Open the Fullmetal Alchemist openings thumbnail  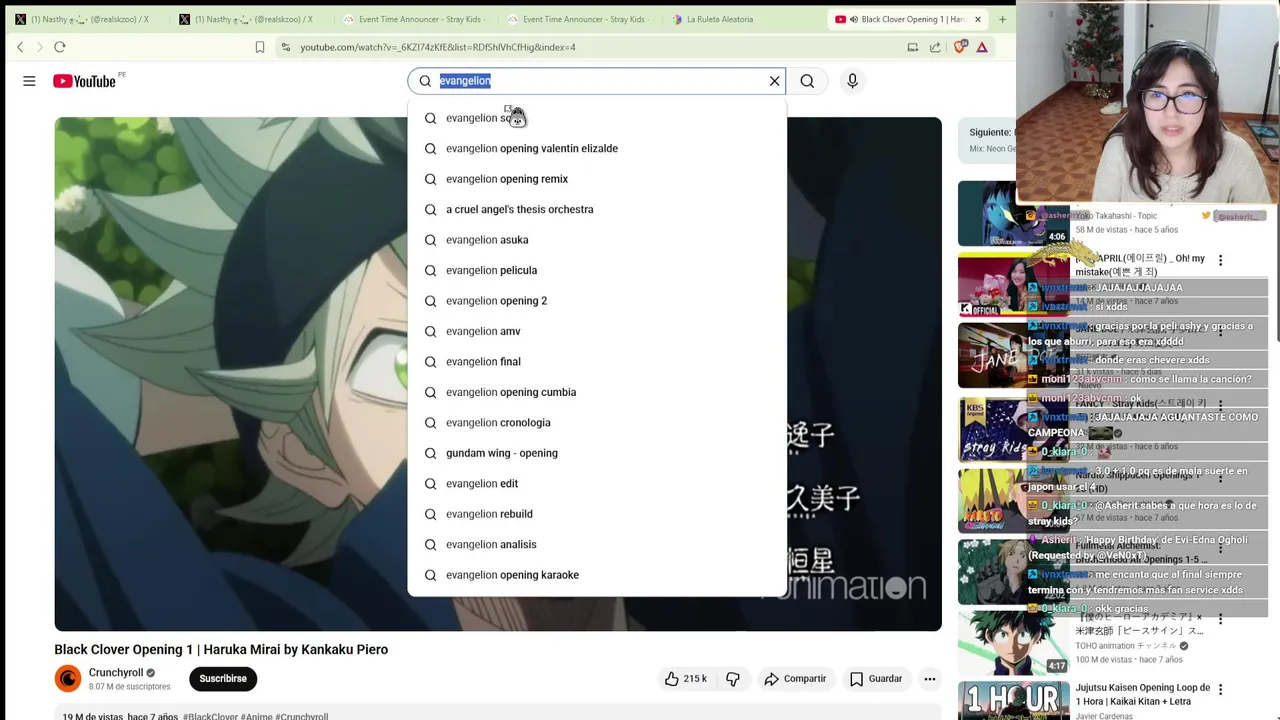click(1013, 572)
